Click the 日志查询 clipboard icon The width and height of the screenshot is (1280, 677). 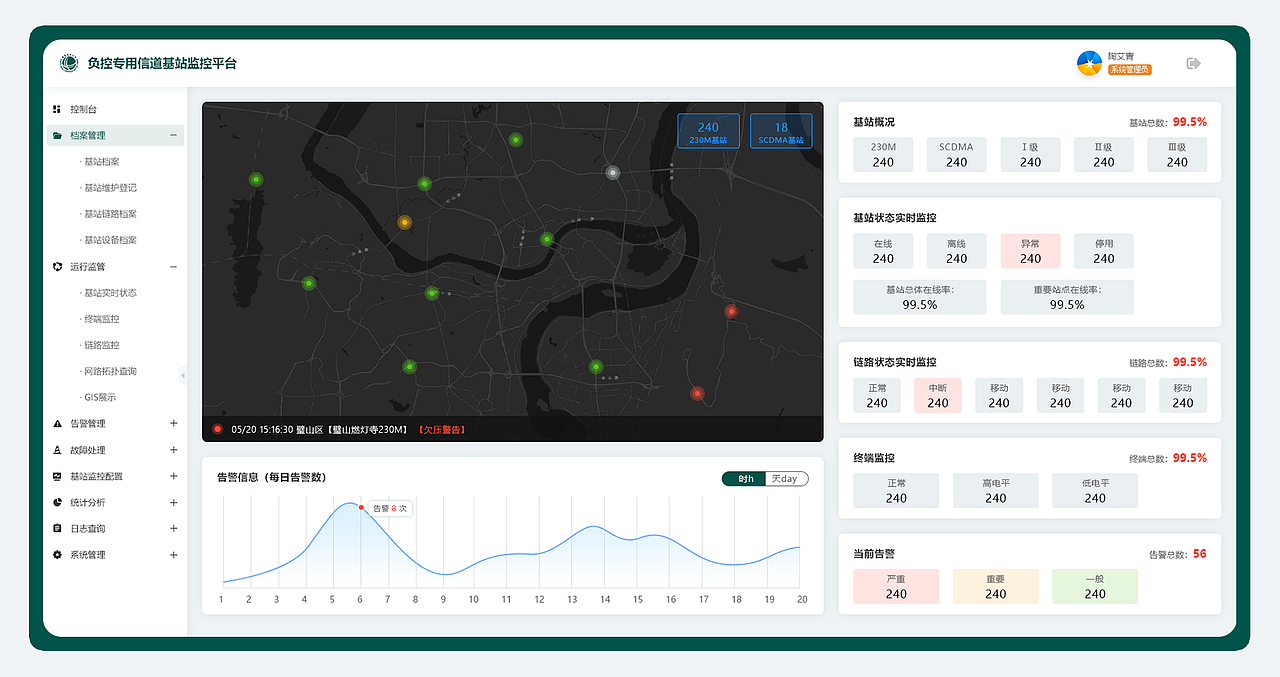(57, 528)
